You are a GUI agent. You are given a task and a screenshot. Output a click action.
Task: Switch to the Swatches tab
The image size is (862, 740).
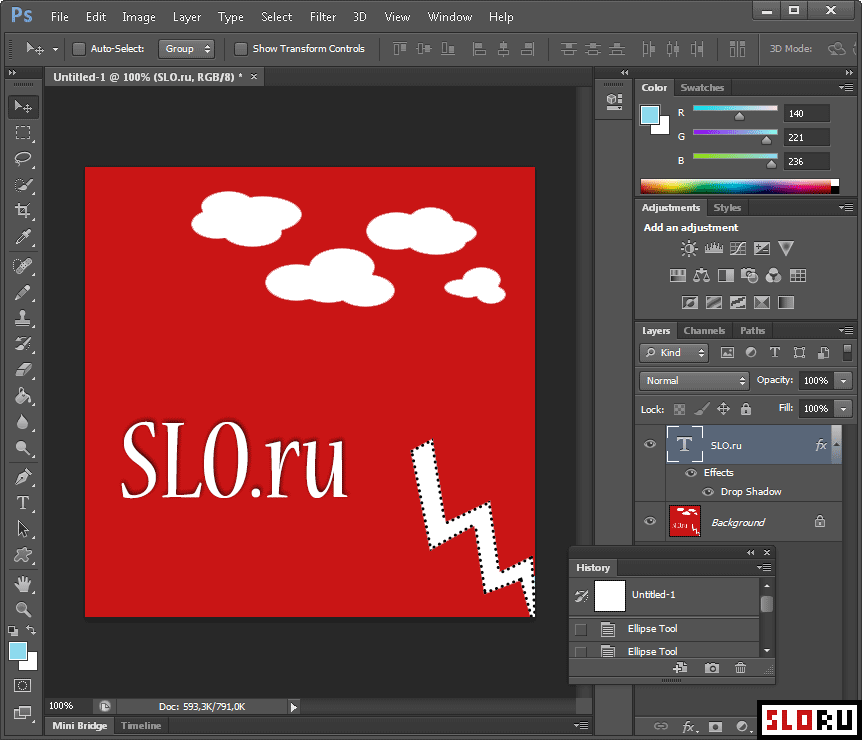(702, 87)
